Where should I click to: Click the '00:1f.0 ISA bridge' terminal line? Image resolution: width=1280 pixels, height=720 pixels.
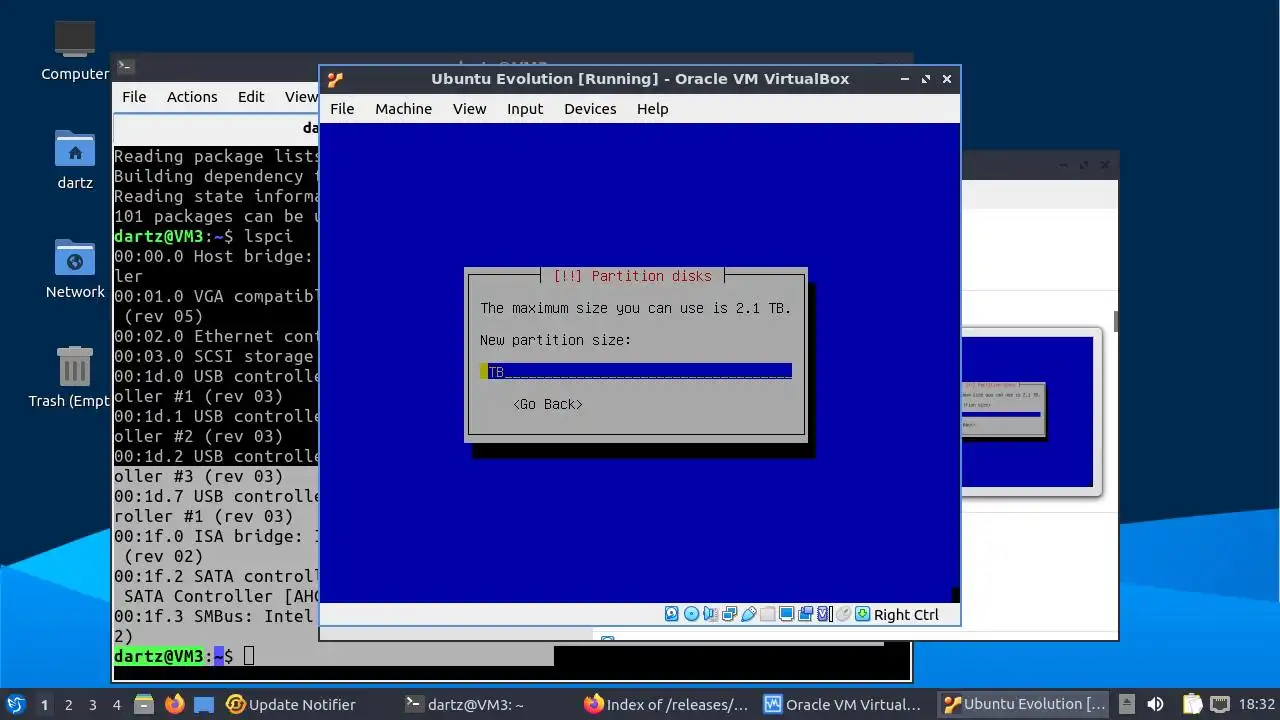click(216, 536)
